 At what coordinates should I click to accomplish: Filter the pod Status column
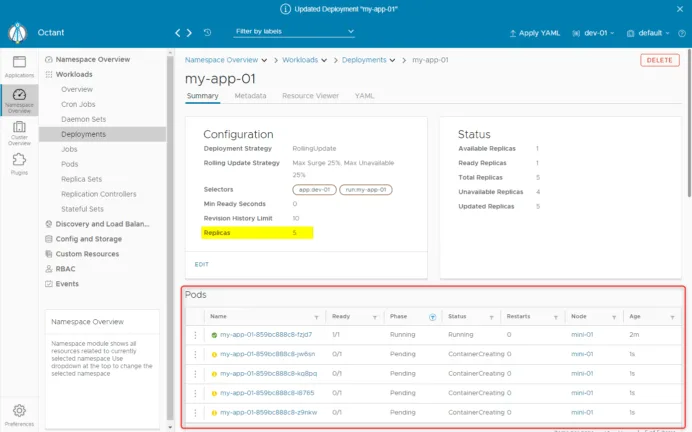(x=491, y=317)
